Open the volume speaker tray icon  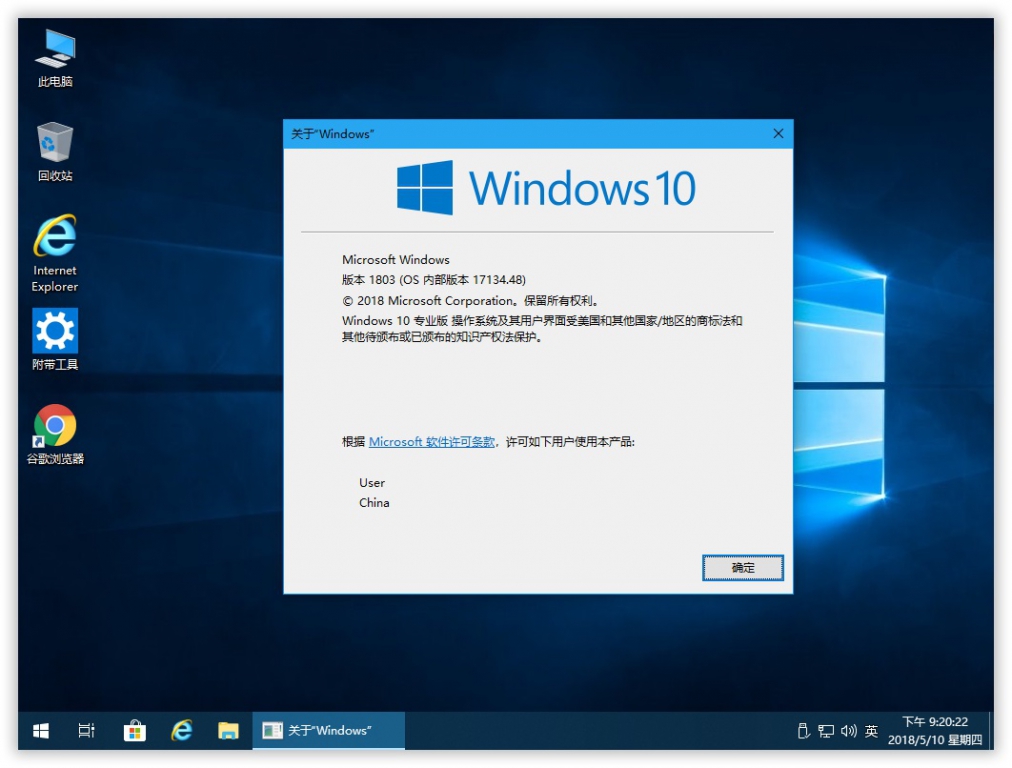[x=849, y=731]
